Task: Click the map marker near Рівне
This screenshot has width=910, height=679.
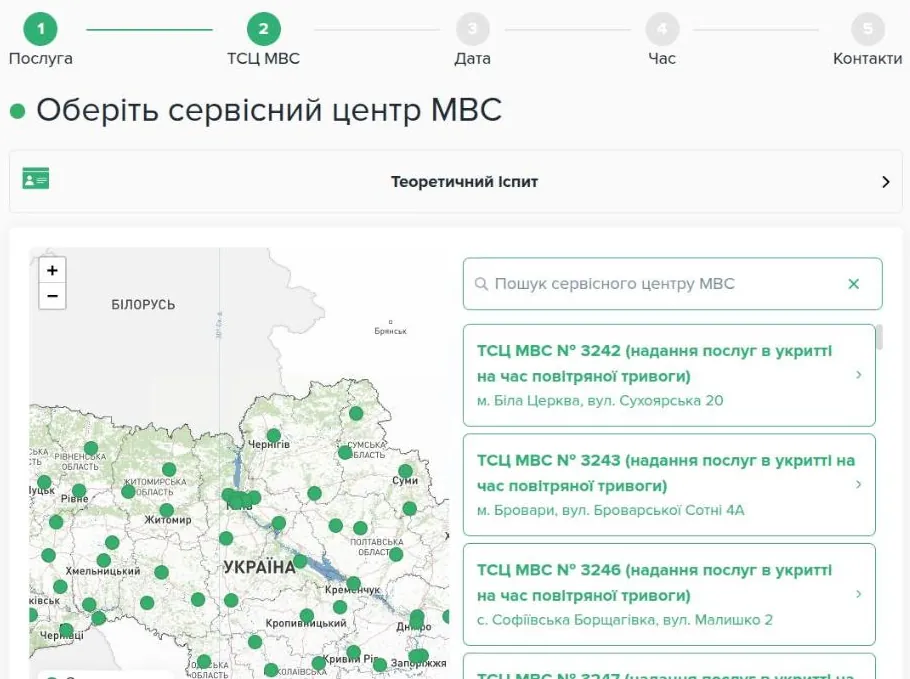Action: click(80, 491)
